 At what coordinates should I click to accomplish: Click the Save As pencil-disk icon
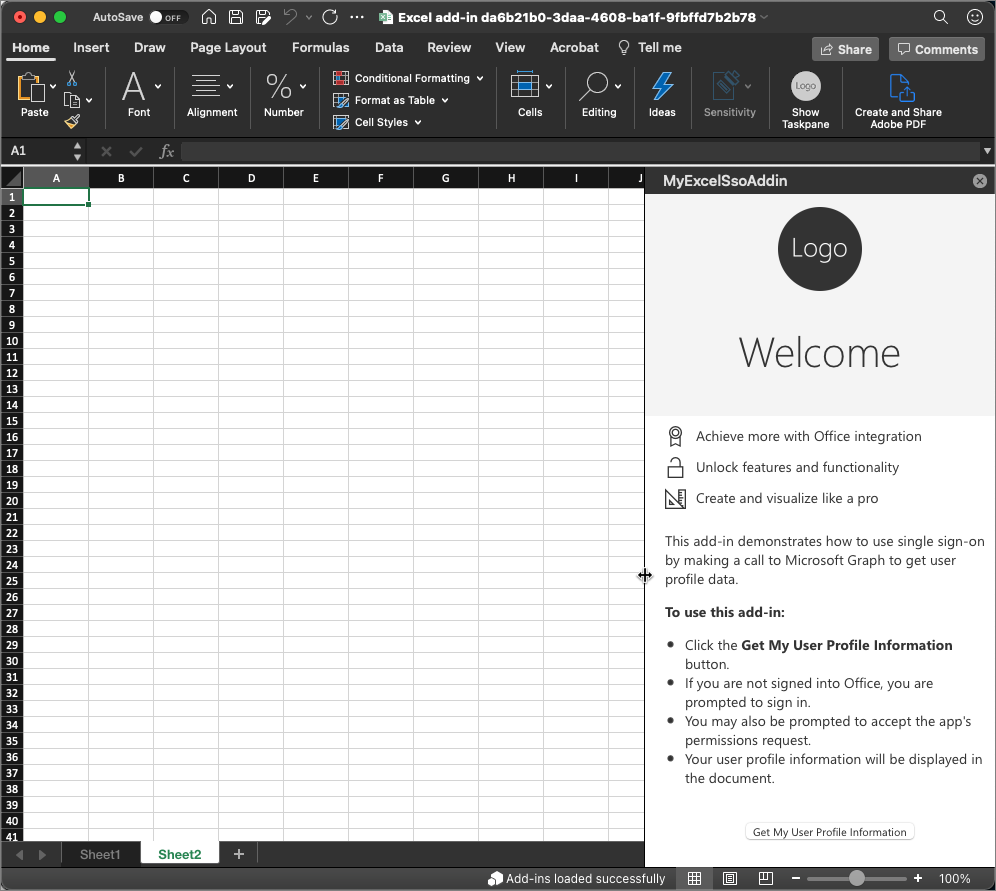pyautogui.click(x=263, y=17)
